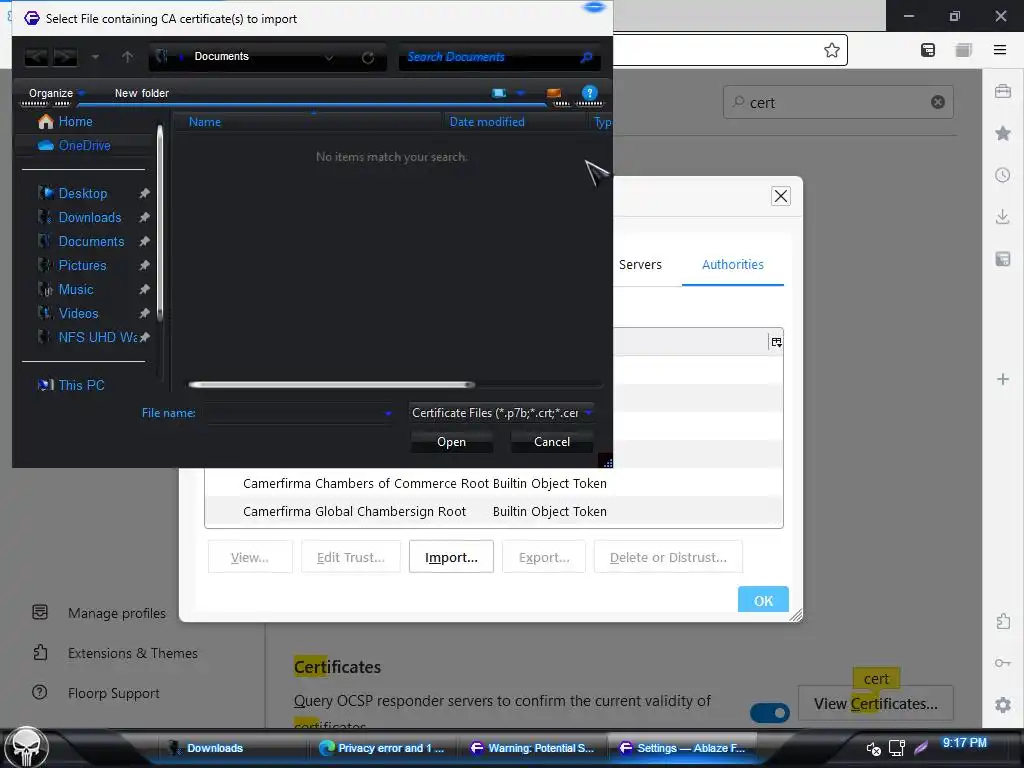Open Desktop in the sidebar
The height and width of the screenshot is (768, 1024).
(83, 193)
